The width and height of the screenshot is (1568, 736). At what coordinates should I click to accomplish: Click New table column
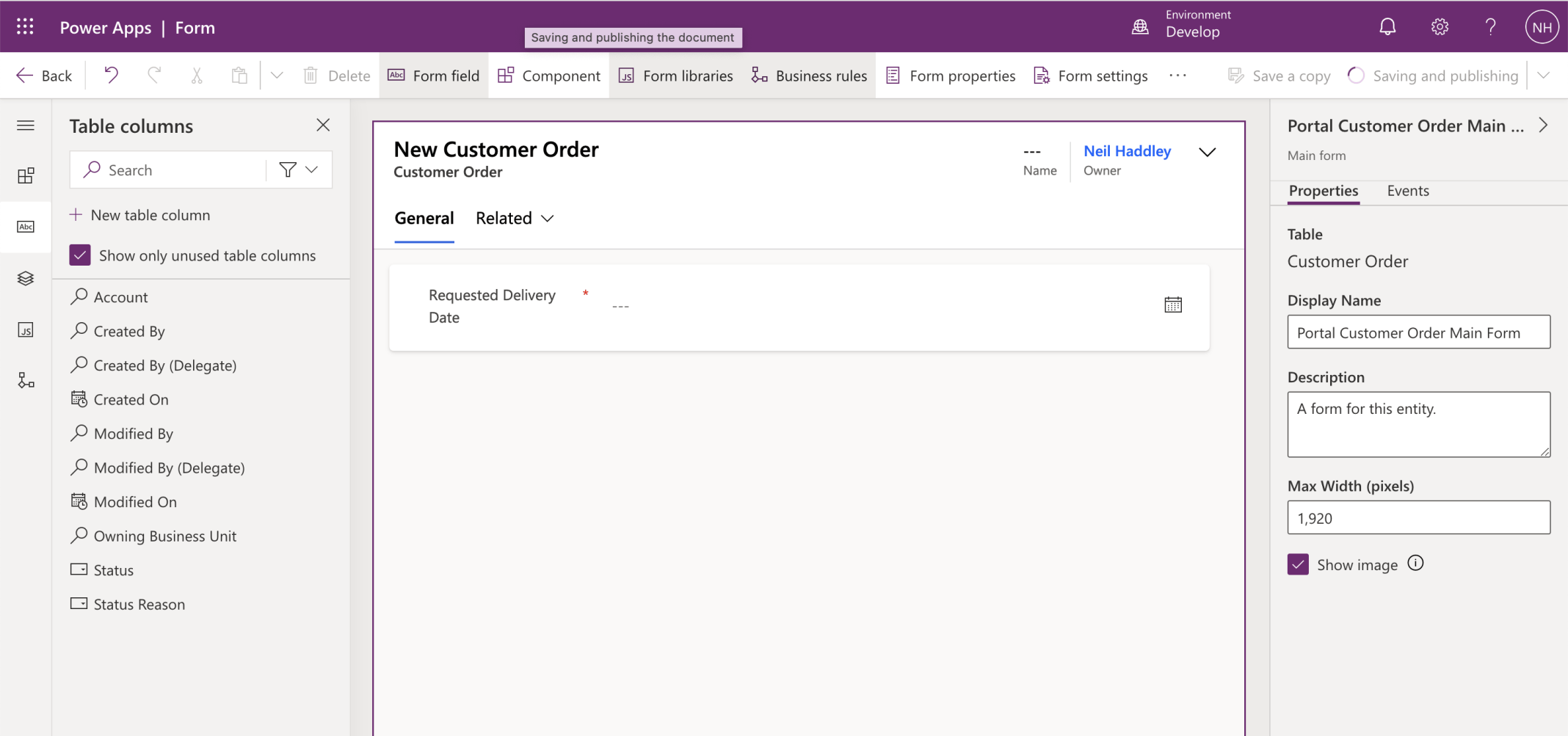[x=140, y=215]
